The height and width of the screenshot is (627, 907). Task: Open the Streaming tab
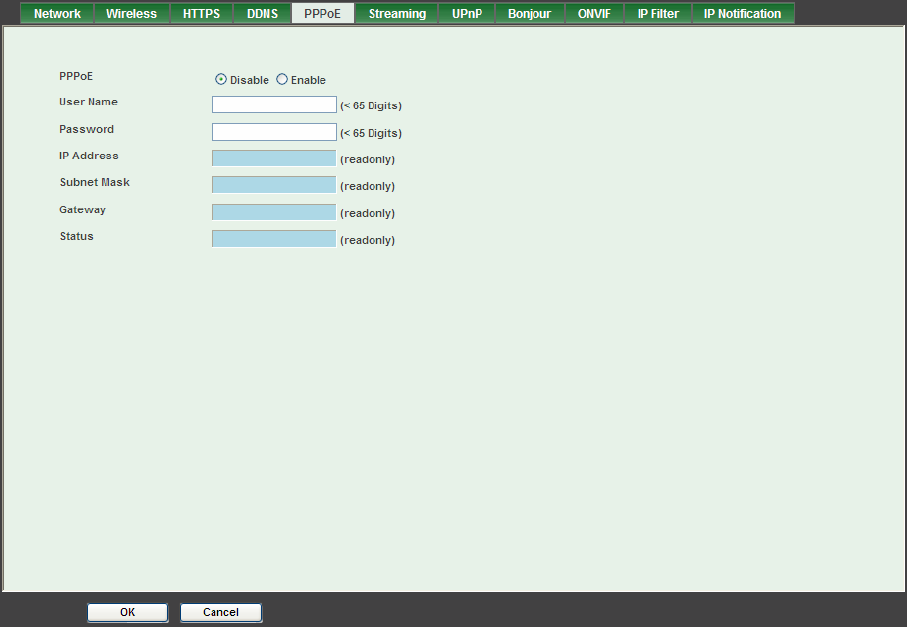coord(397,13)
